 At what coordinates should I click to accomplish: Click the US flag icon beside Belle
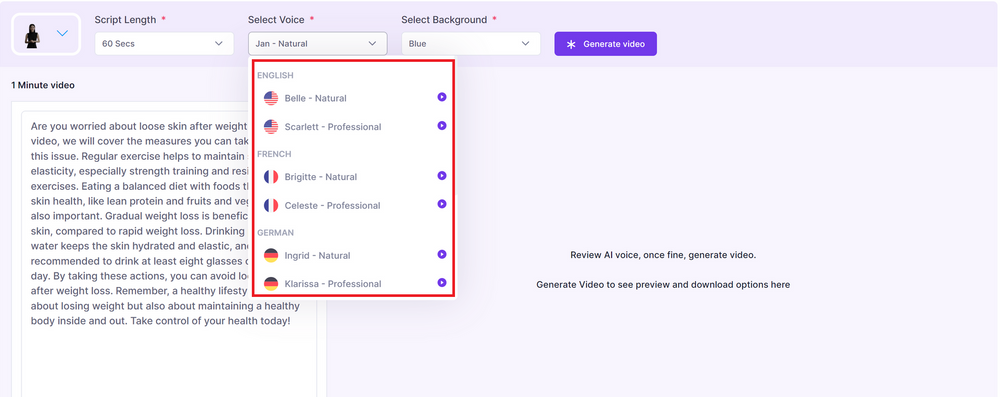coord(271,98)
